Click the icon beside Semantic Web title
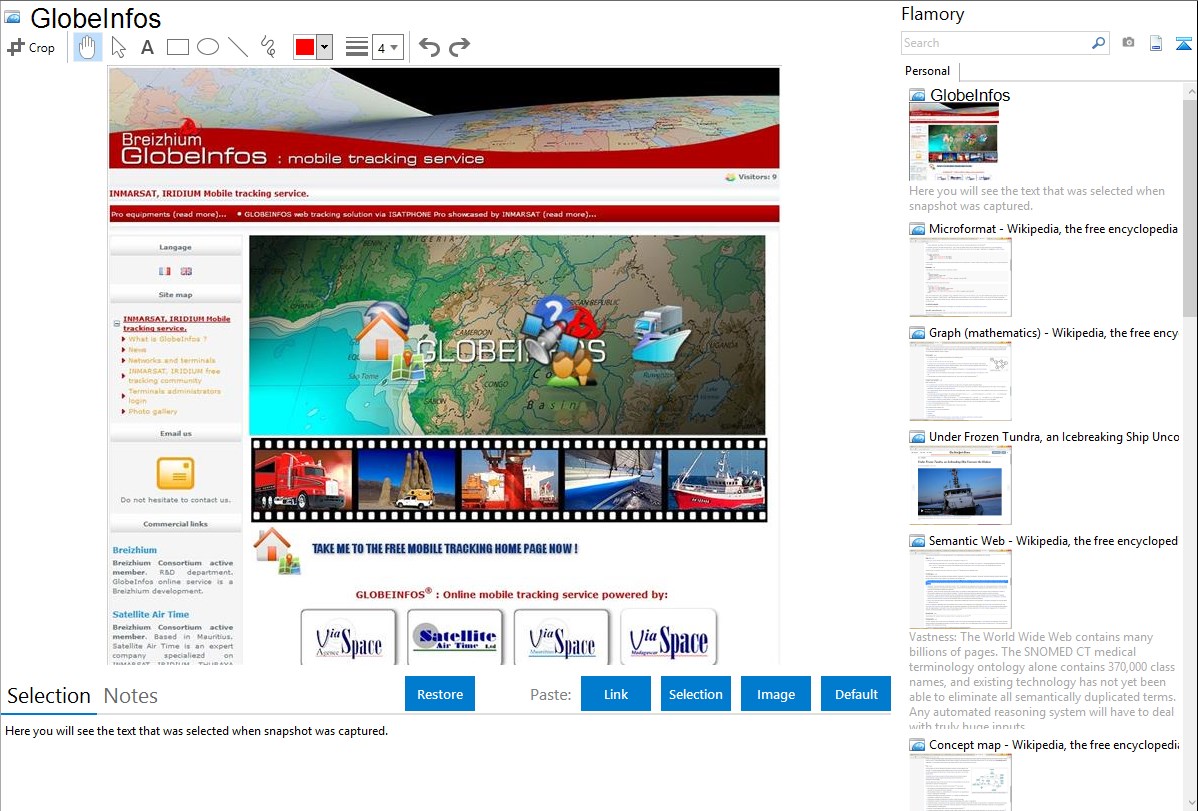Screen dimensions: 1198x811 (917, 541)
